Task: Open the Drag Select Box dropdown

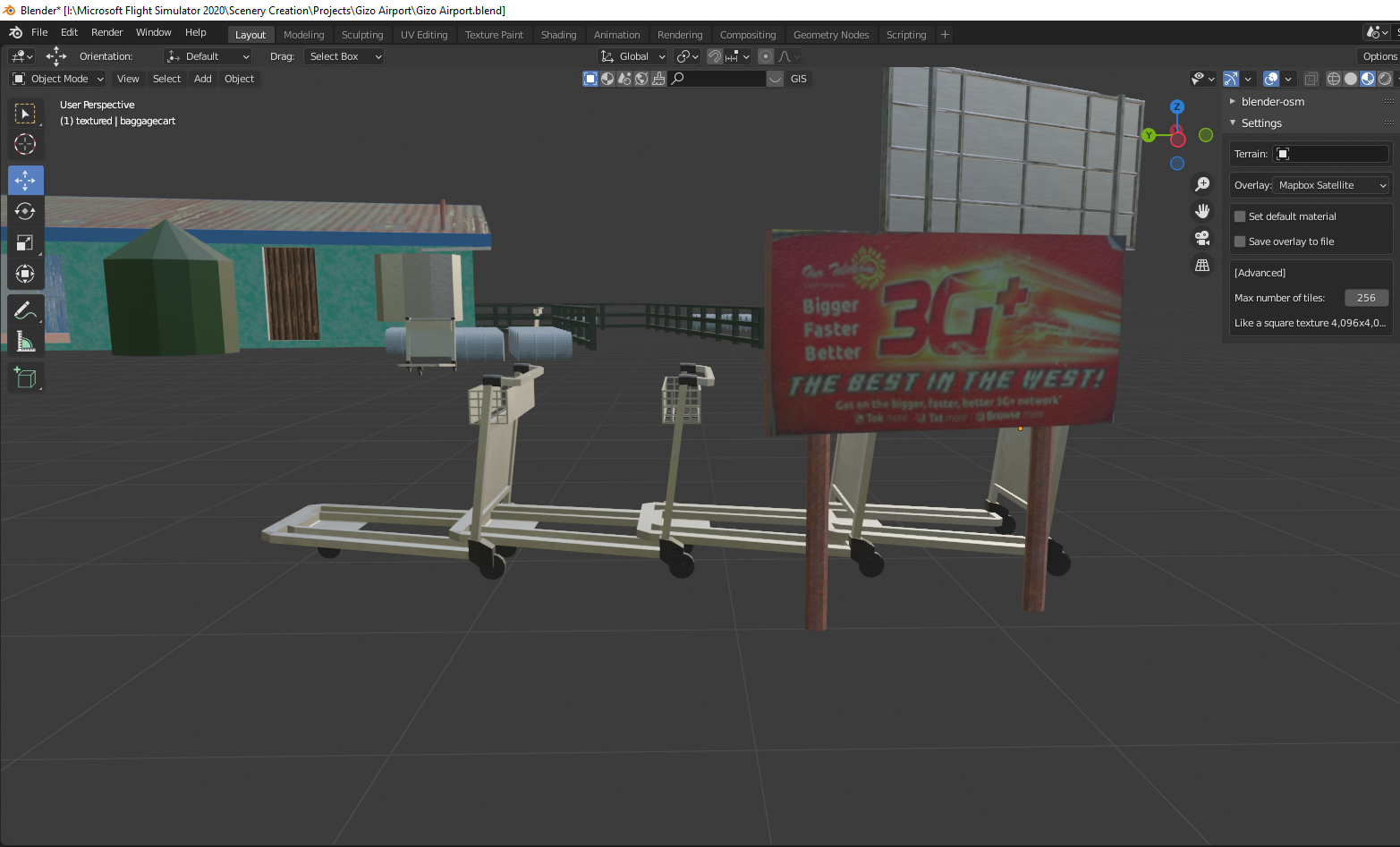Action: coord(344,56)
